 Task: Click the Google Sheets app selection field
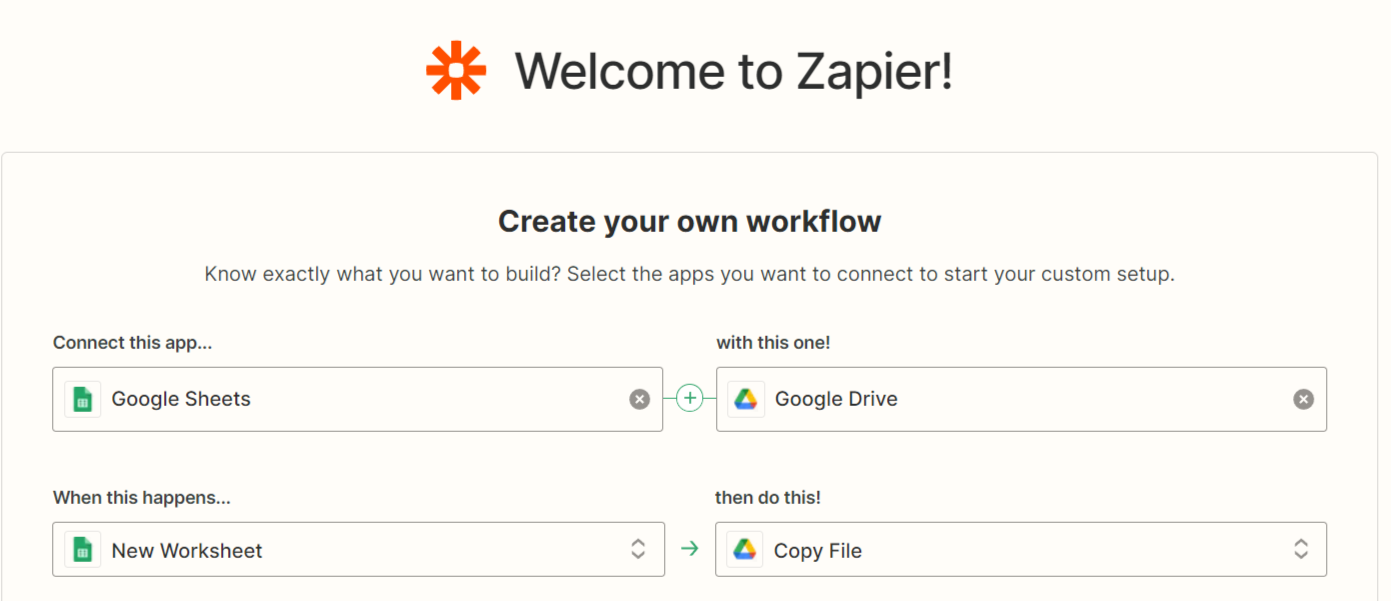pyautogui.click(x=350, y=398)
